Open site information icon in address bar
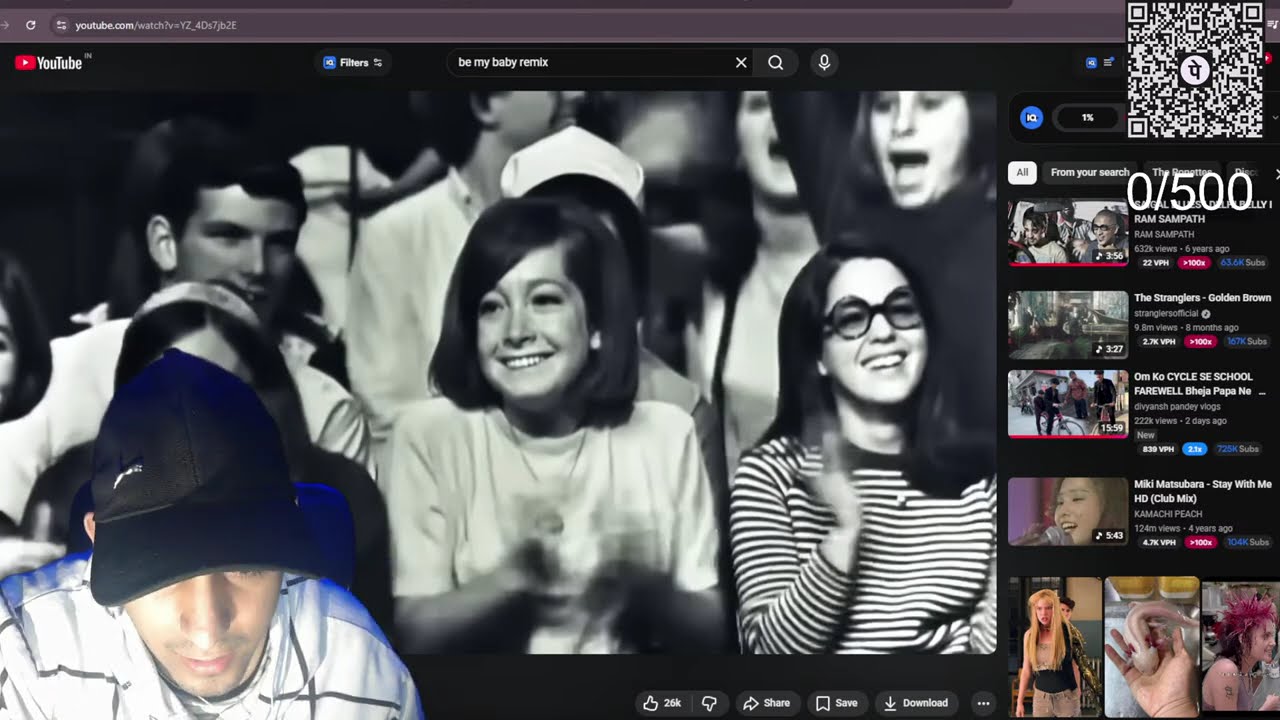The width and height of the screenshot is (1280, 720). [61, 25]
